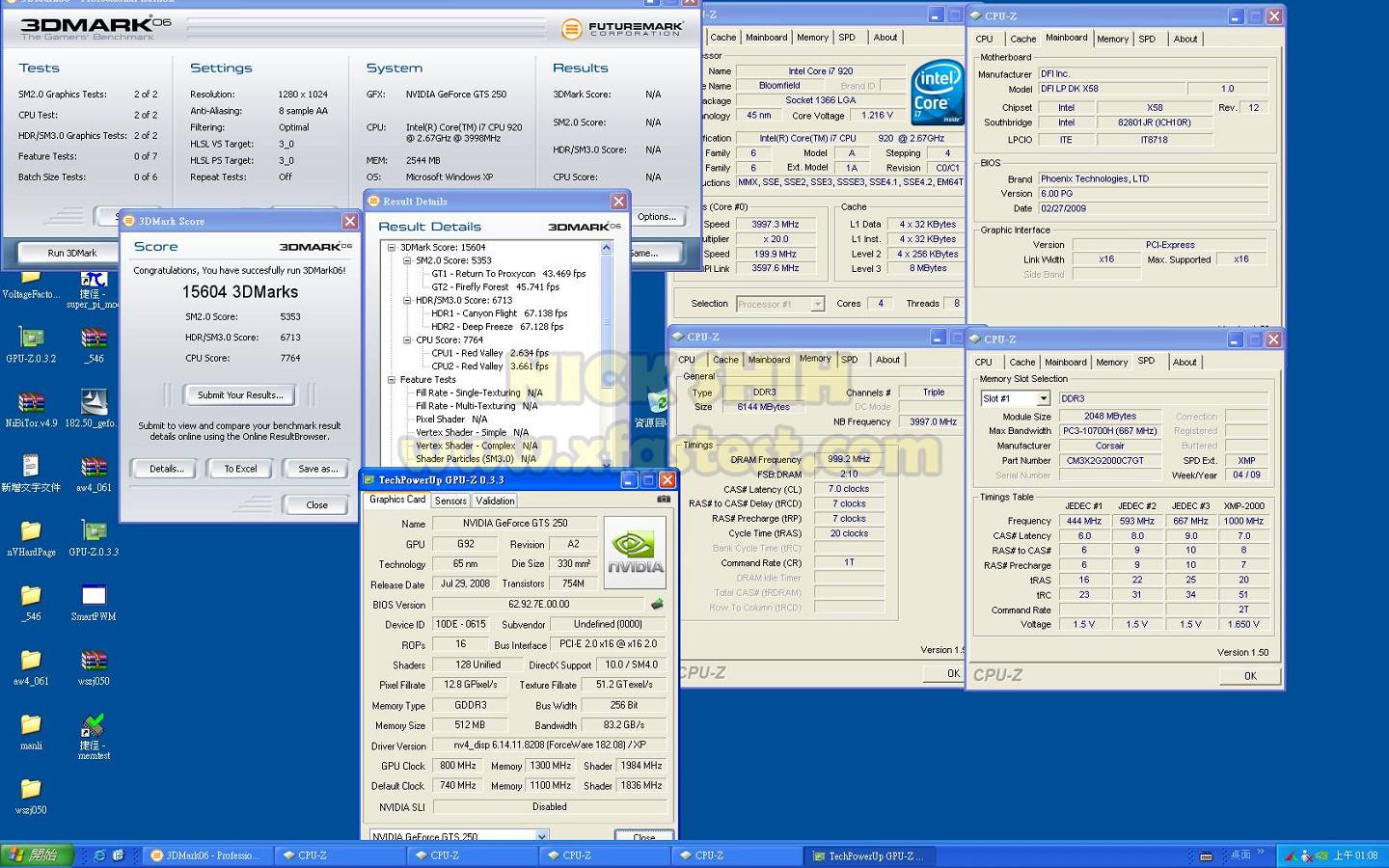The image size is (1389, 868).
Task: Click the Run 3DMark button
Action: [72, 253]
